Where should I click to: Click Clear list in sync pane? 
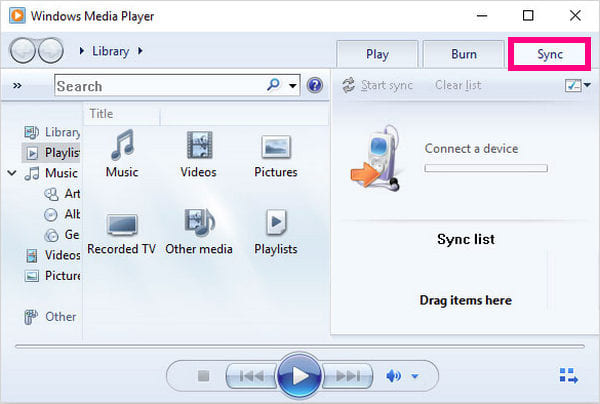point(458,85)
